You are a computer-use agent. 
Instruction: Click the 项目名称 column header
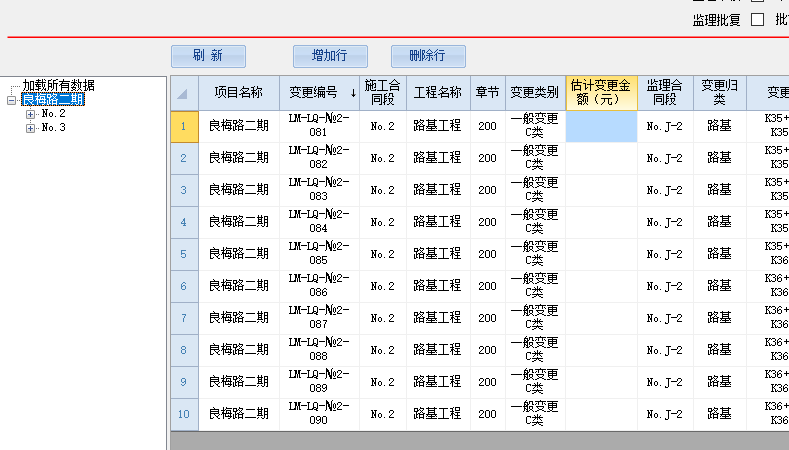pos(239,93)
